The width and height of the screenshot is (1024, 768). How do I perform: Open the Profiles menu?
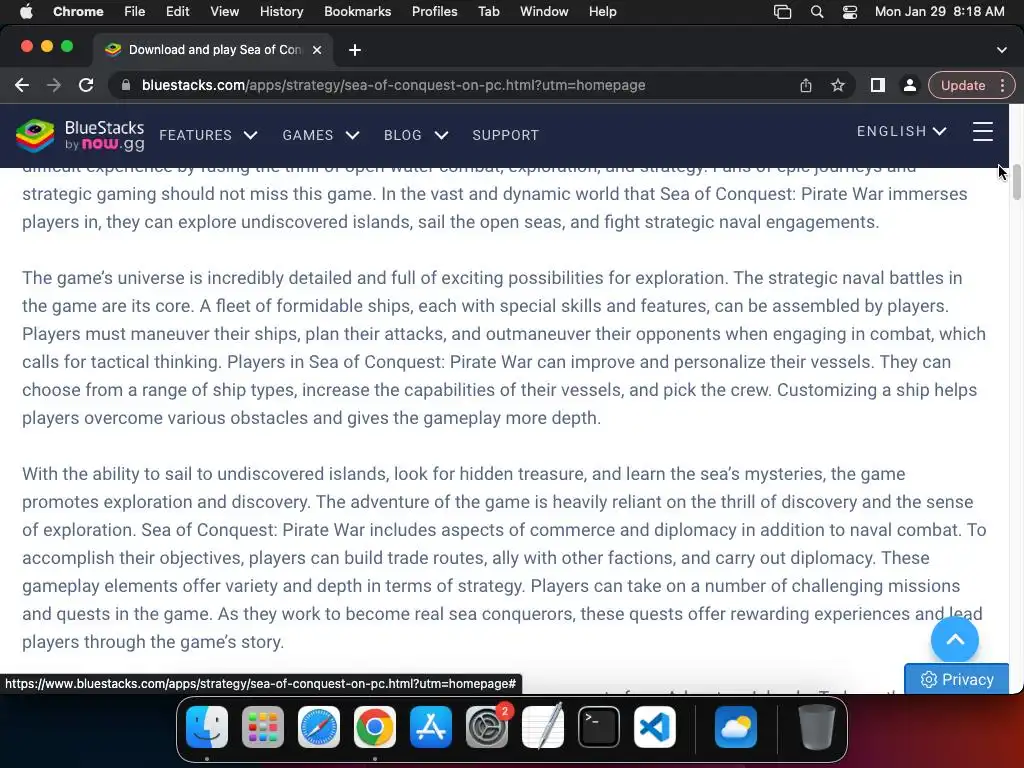pyautogui.click(x=434, y=12)
